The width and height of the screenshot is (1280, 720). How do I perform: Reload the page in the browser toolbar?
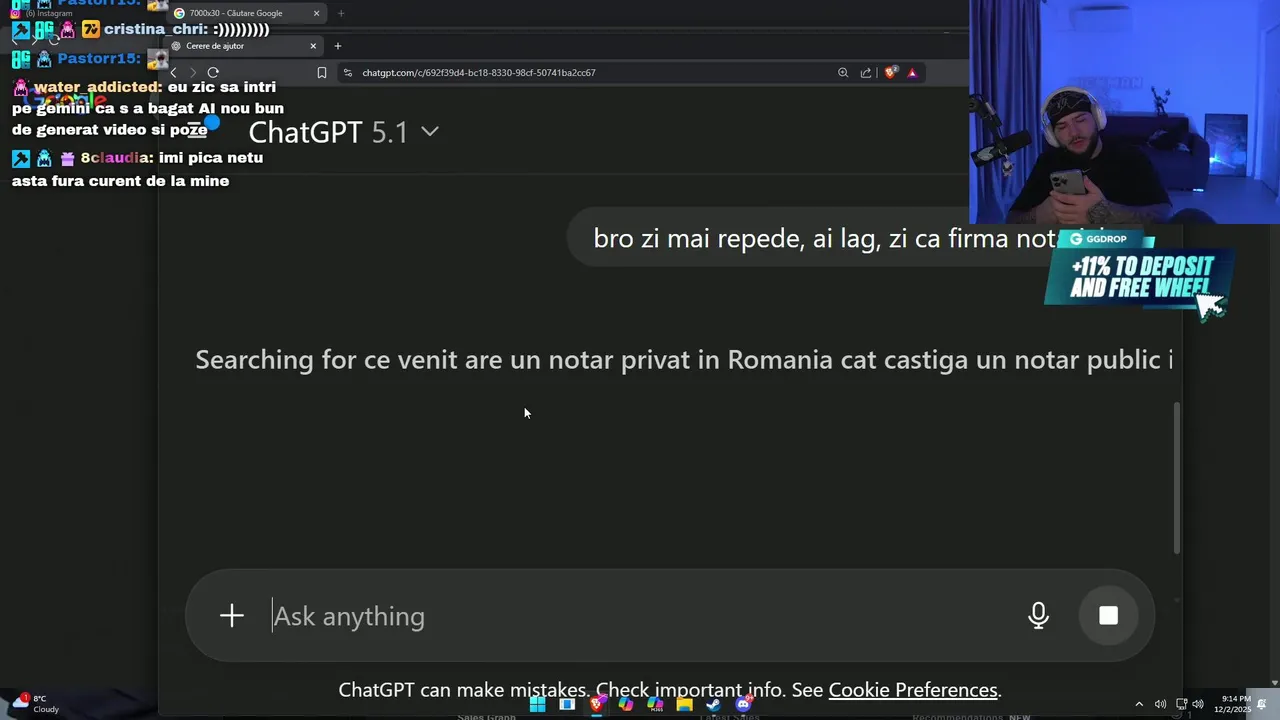pyautogui.click(x=213, y=72)
